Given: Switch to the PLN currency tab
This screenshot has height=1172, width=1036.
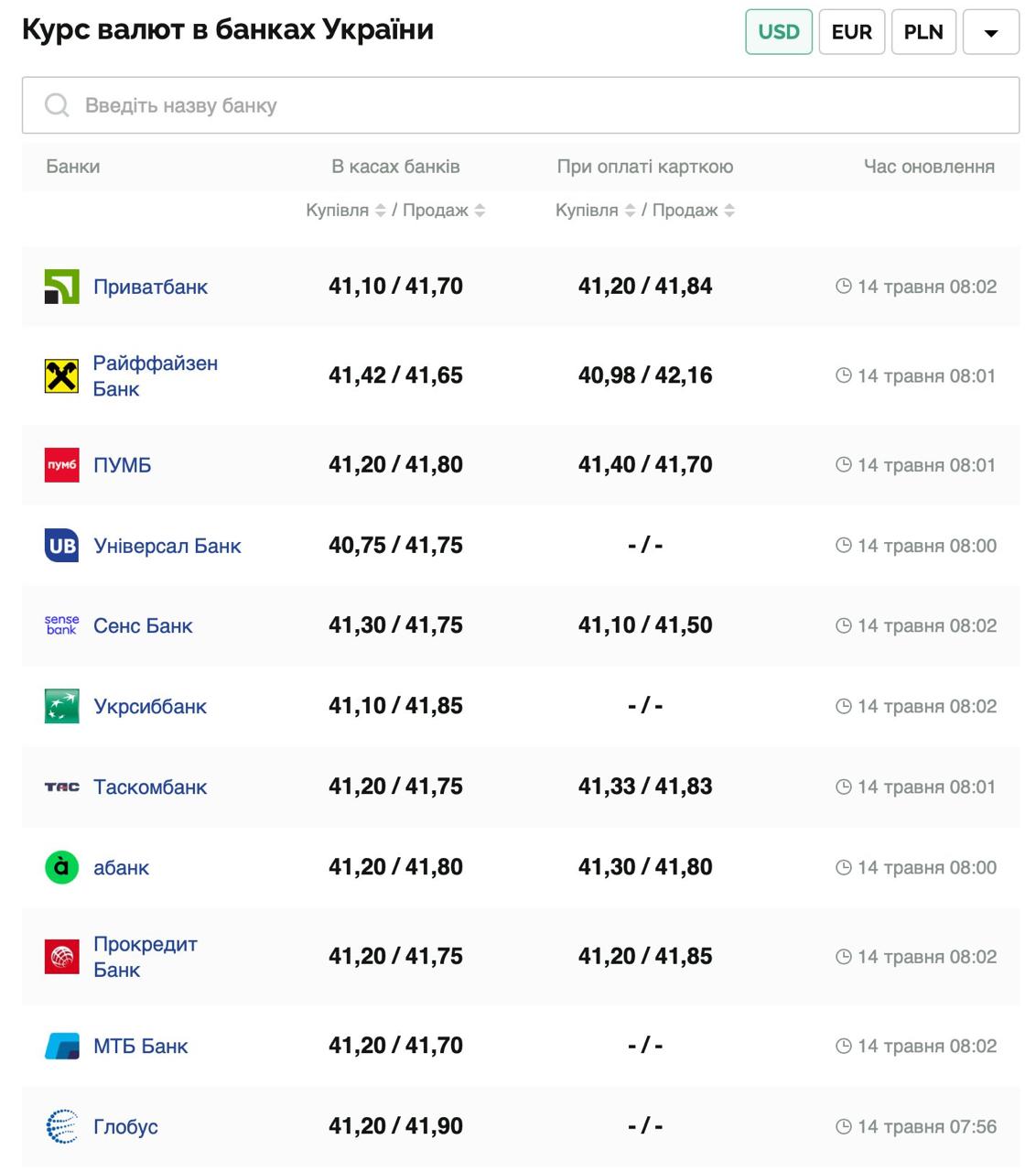Looking at the screenshot, I should click(x=923, y=33).
